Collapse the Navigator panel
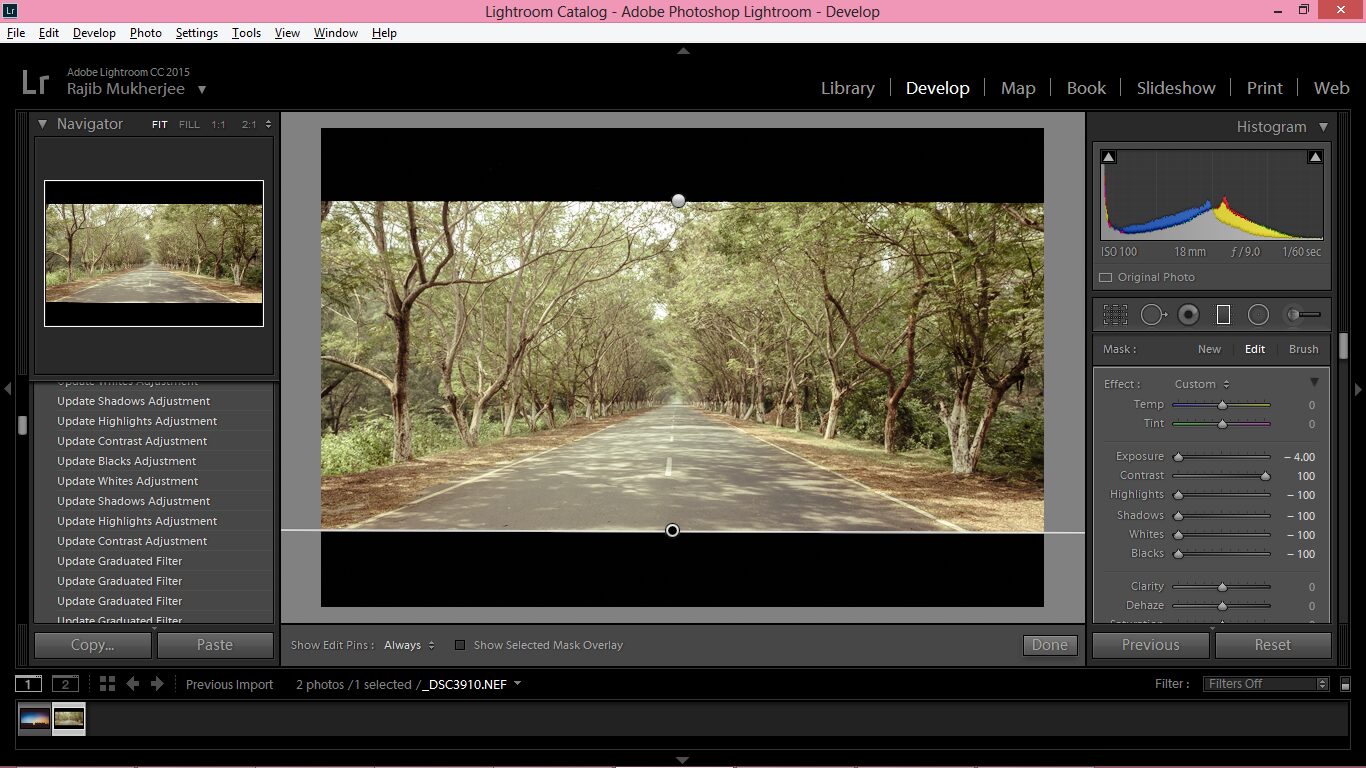 pos(43,124)
